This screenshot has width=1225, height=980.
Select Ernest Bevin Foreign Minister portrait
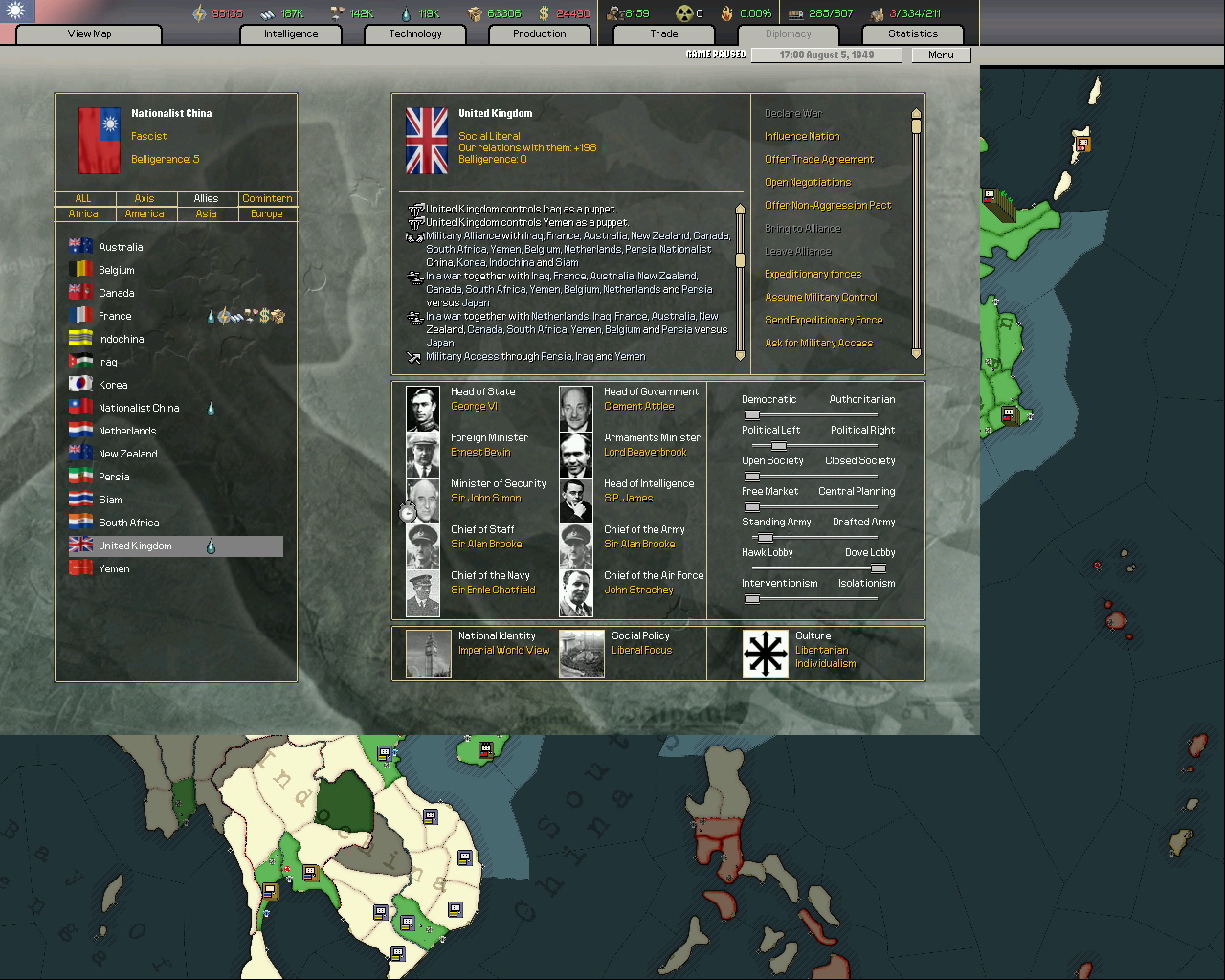[422, 455]
